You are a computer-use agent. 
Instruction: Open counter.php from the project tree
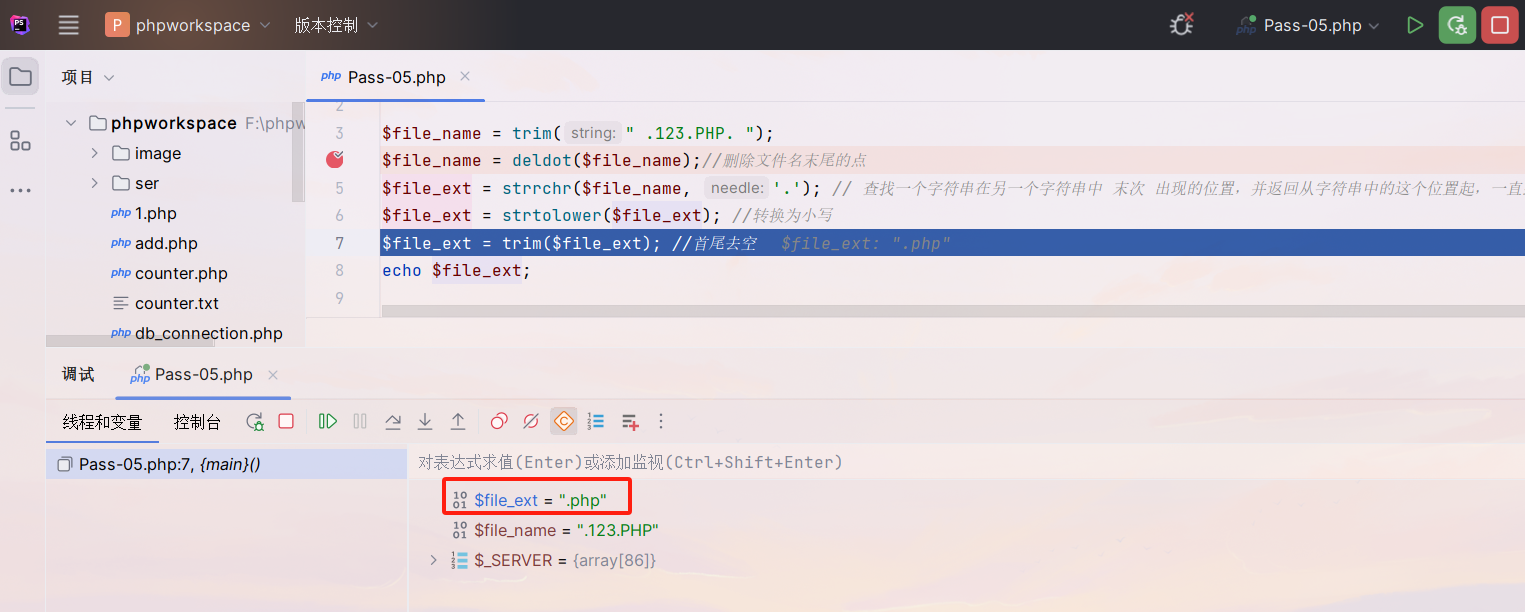pyautogui.click(x=181, y=273)
